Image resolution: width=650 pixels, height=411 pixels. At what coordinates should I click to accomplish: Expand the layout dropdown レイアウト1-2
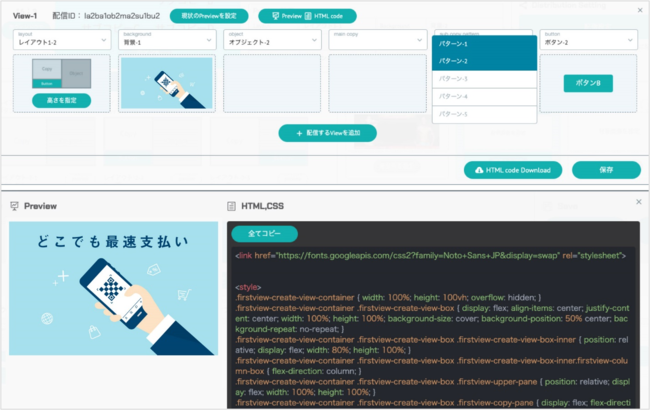[62, 40]
